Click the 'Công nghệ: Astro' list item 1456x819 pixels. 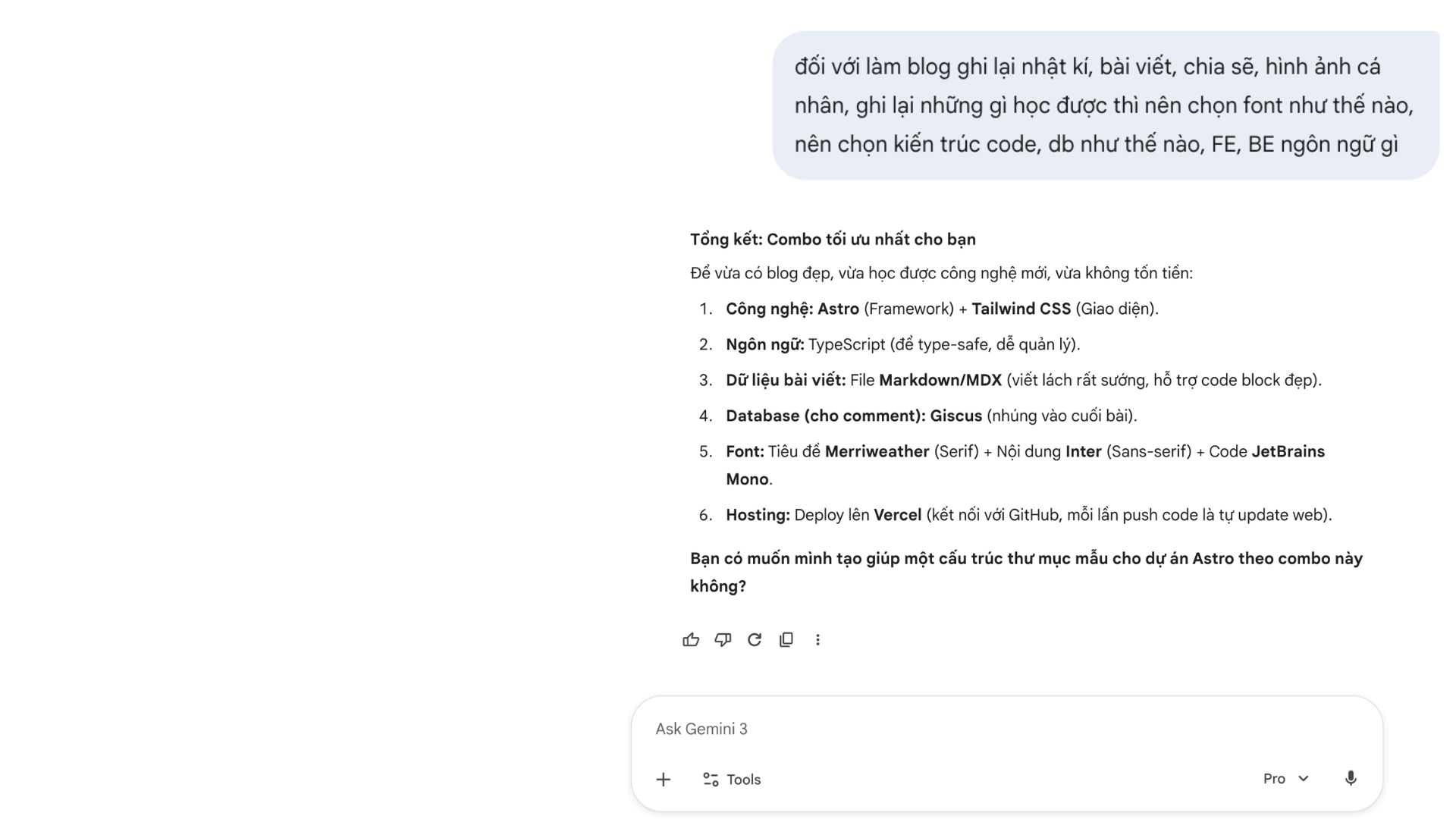[x=942, y=309]
